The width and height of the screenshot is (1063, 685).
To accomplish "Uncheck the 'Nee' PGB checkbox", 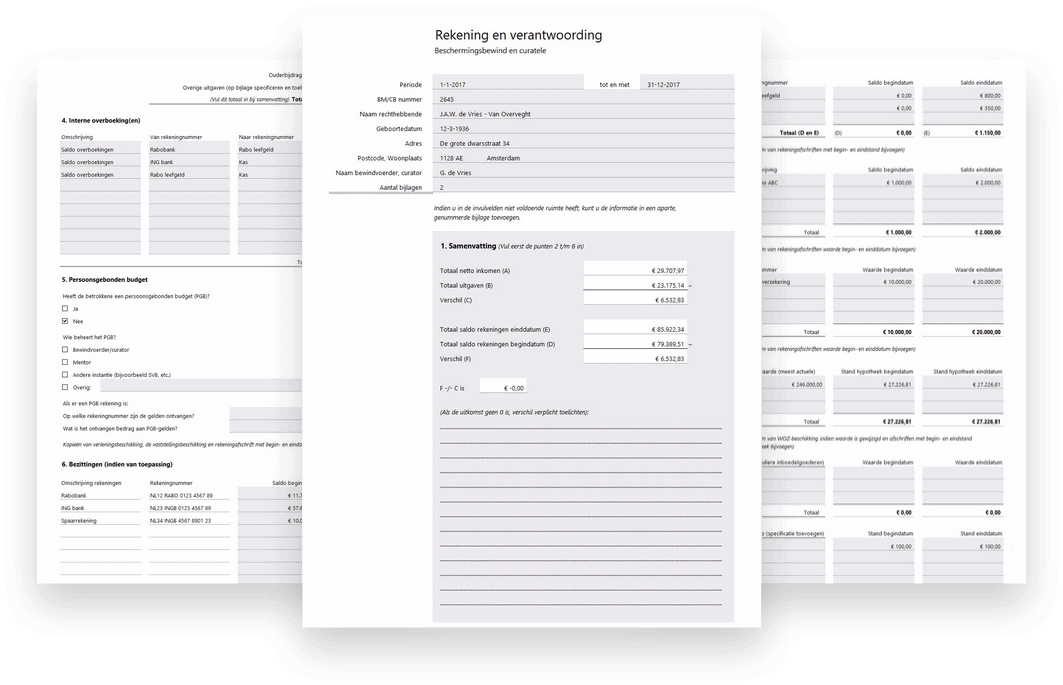I will click(65, 322).
